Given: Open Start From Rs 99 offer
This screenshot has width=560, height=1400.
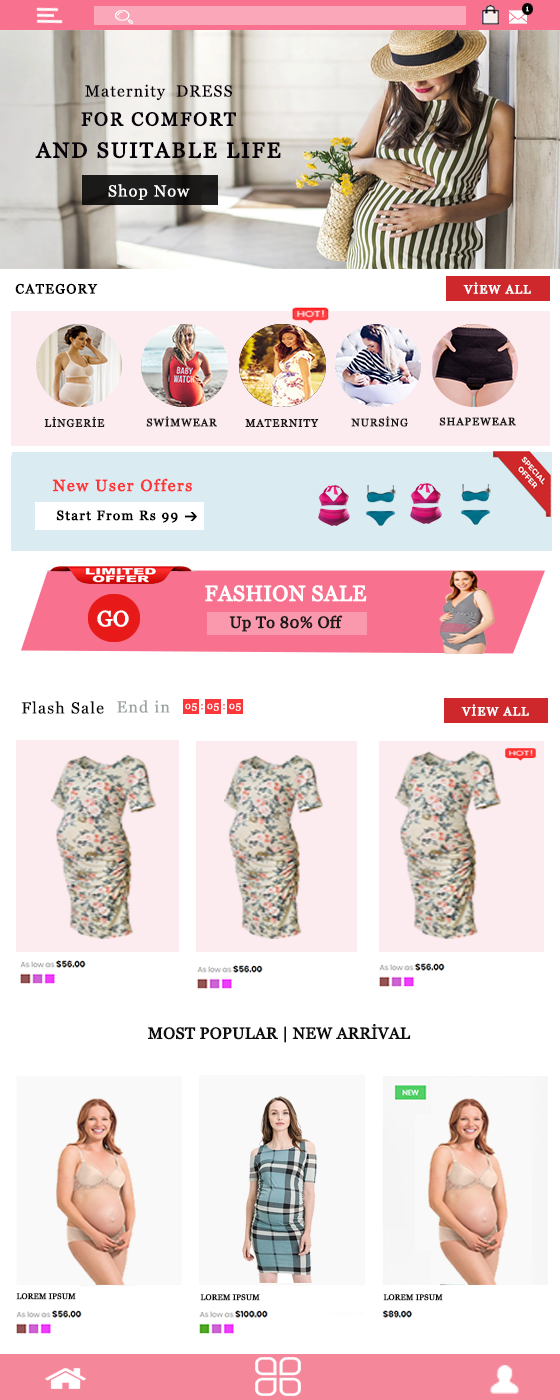Looking at the screenshot, I should [119, 516].
